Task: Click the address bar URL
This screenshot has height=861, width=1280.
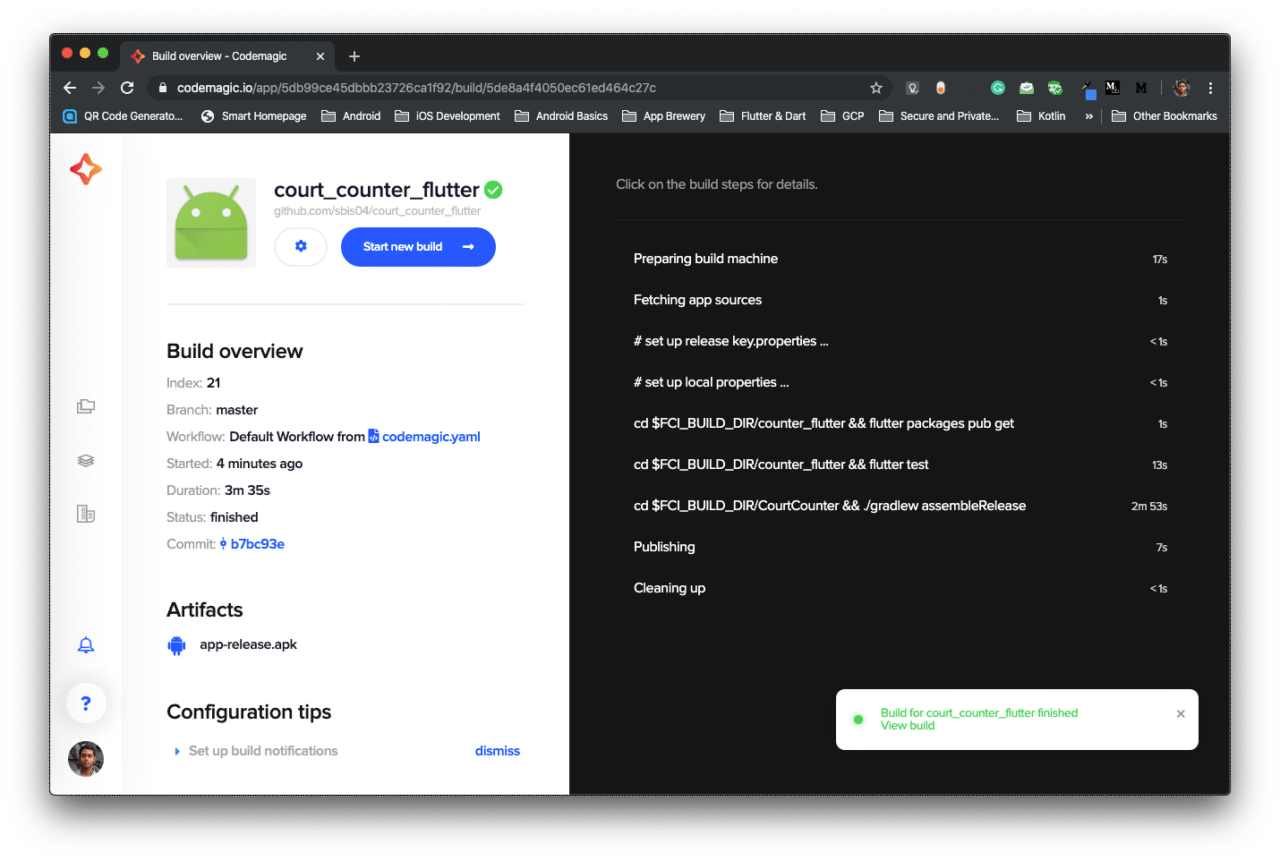Action: point(417,88)
